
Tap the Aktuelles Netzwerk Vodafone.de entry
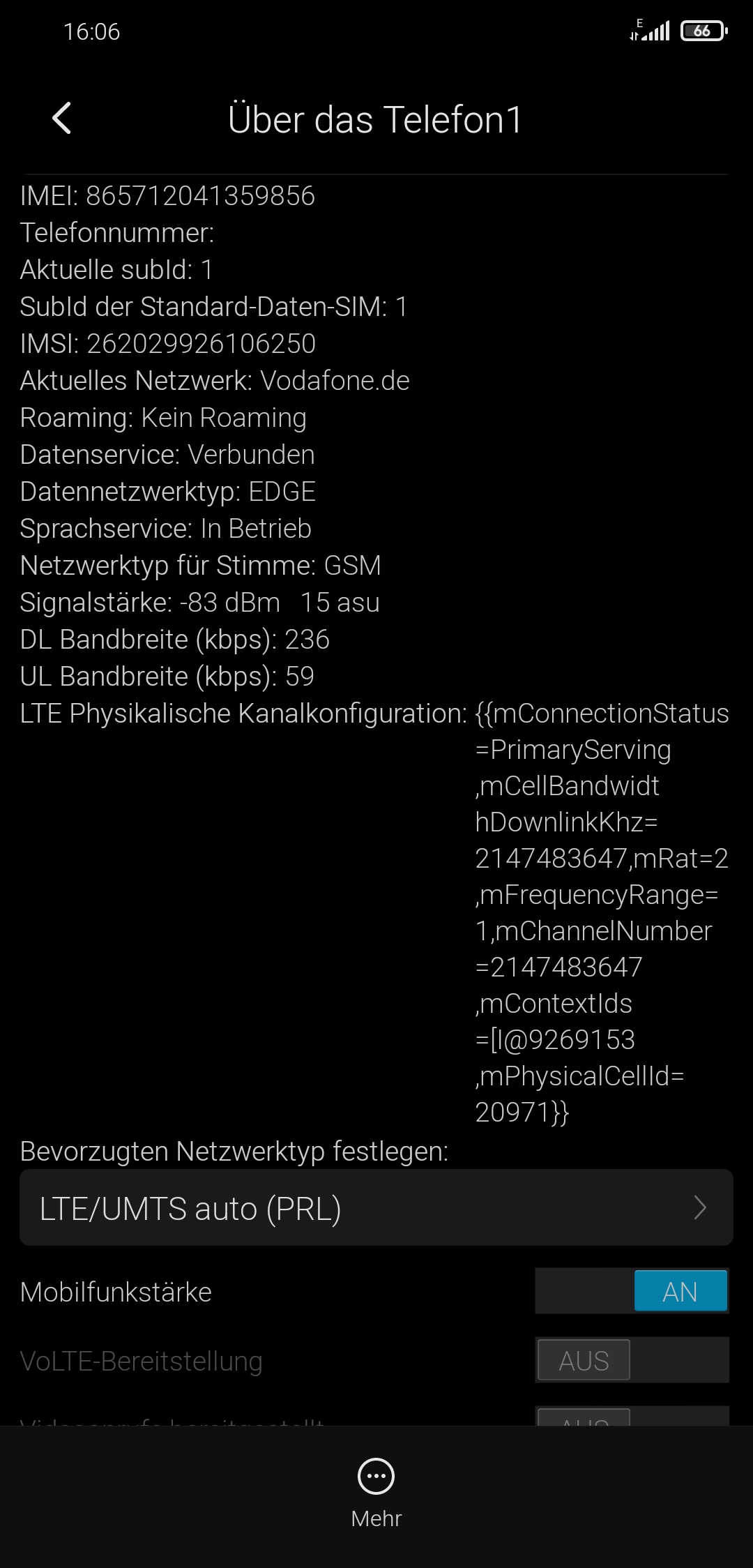(215, 381)
